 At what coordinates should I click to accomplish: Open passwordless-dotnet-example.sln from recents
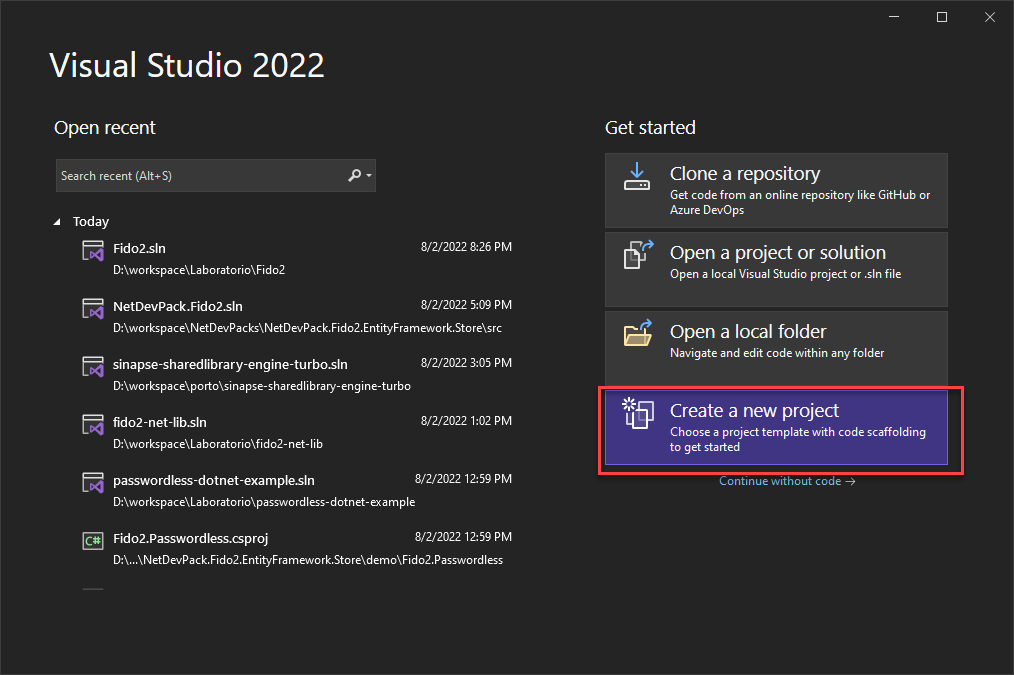tap(296, 491)
